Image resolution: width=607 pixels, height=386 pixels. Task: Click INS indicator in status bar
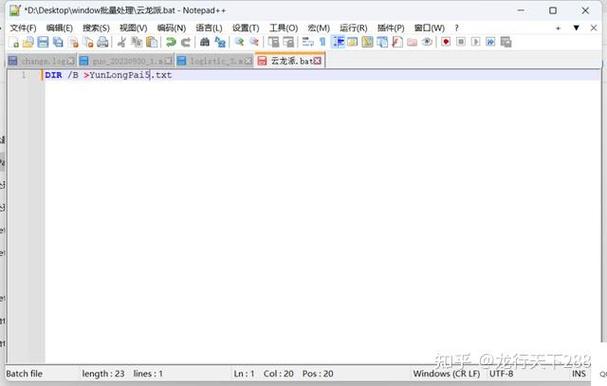579,374
